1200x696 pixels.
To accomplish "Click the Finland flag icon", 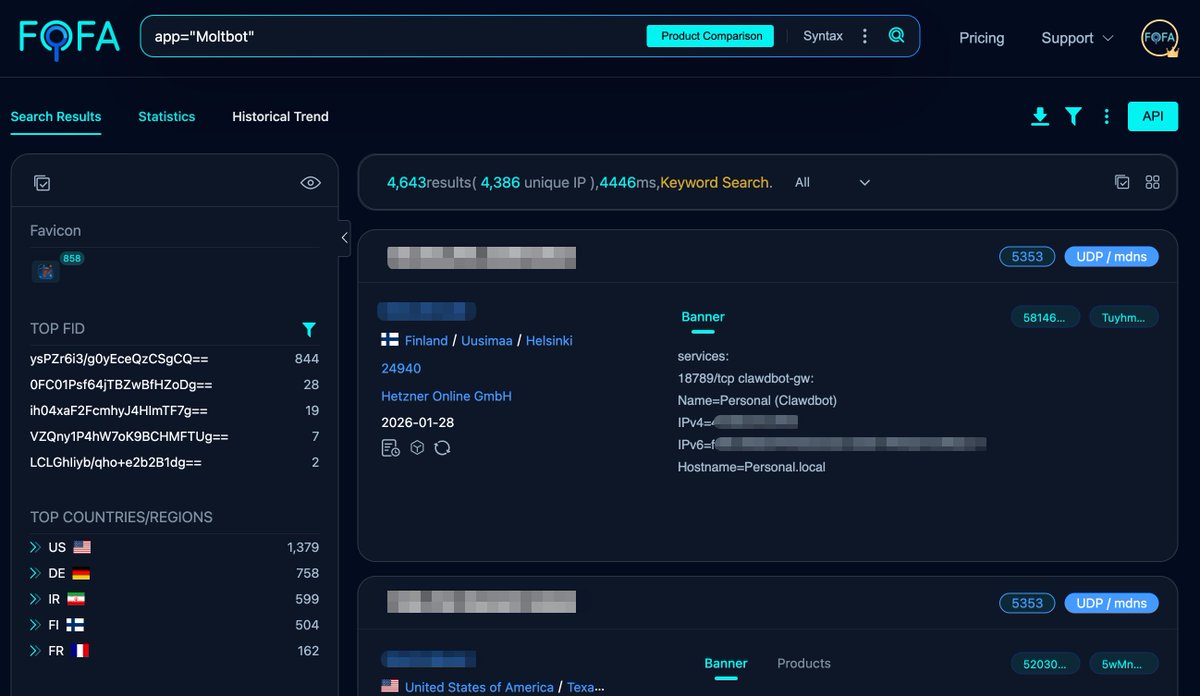I will tap(390, 340).
